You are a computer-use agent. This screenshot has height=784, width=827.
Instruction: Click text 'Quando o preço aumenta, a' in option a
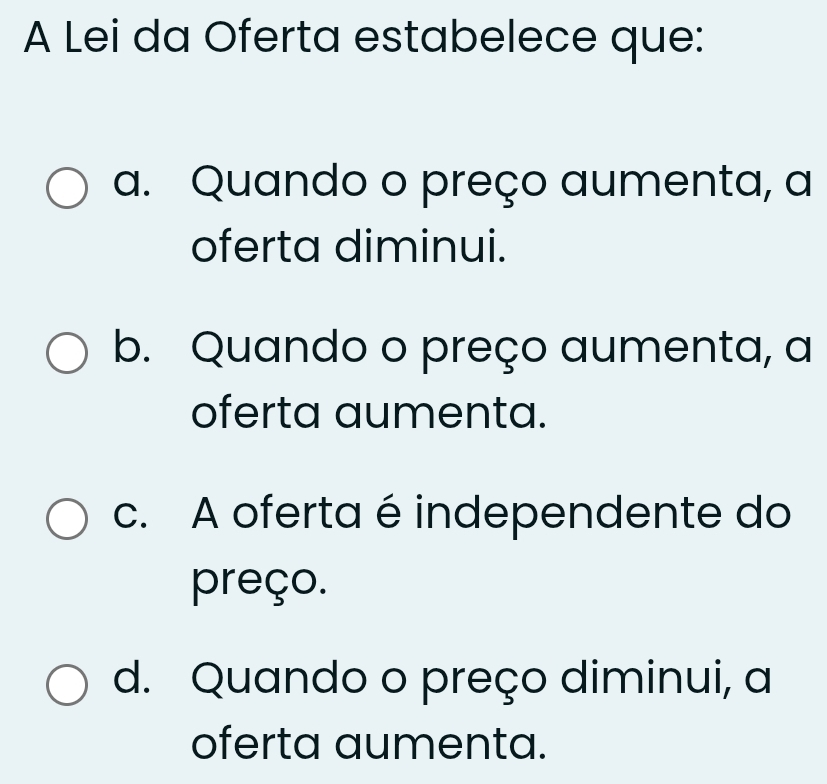507,185
